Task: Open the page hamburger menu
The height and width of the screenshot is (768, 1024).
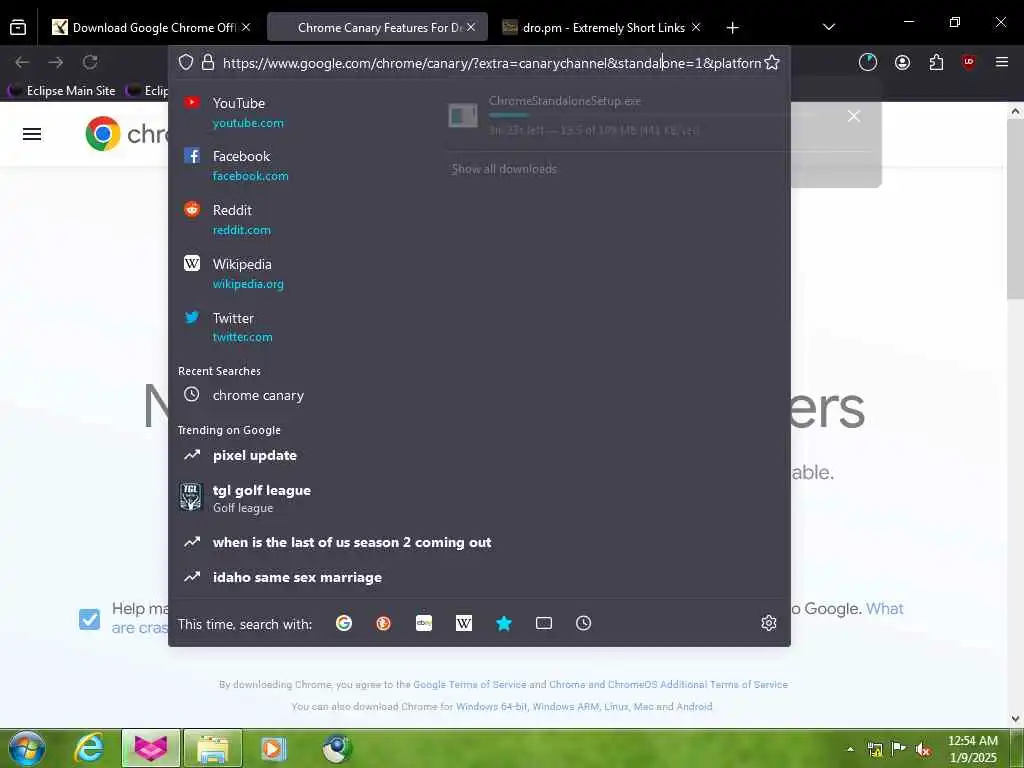Action: [32, 135]
